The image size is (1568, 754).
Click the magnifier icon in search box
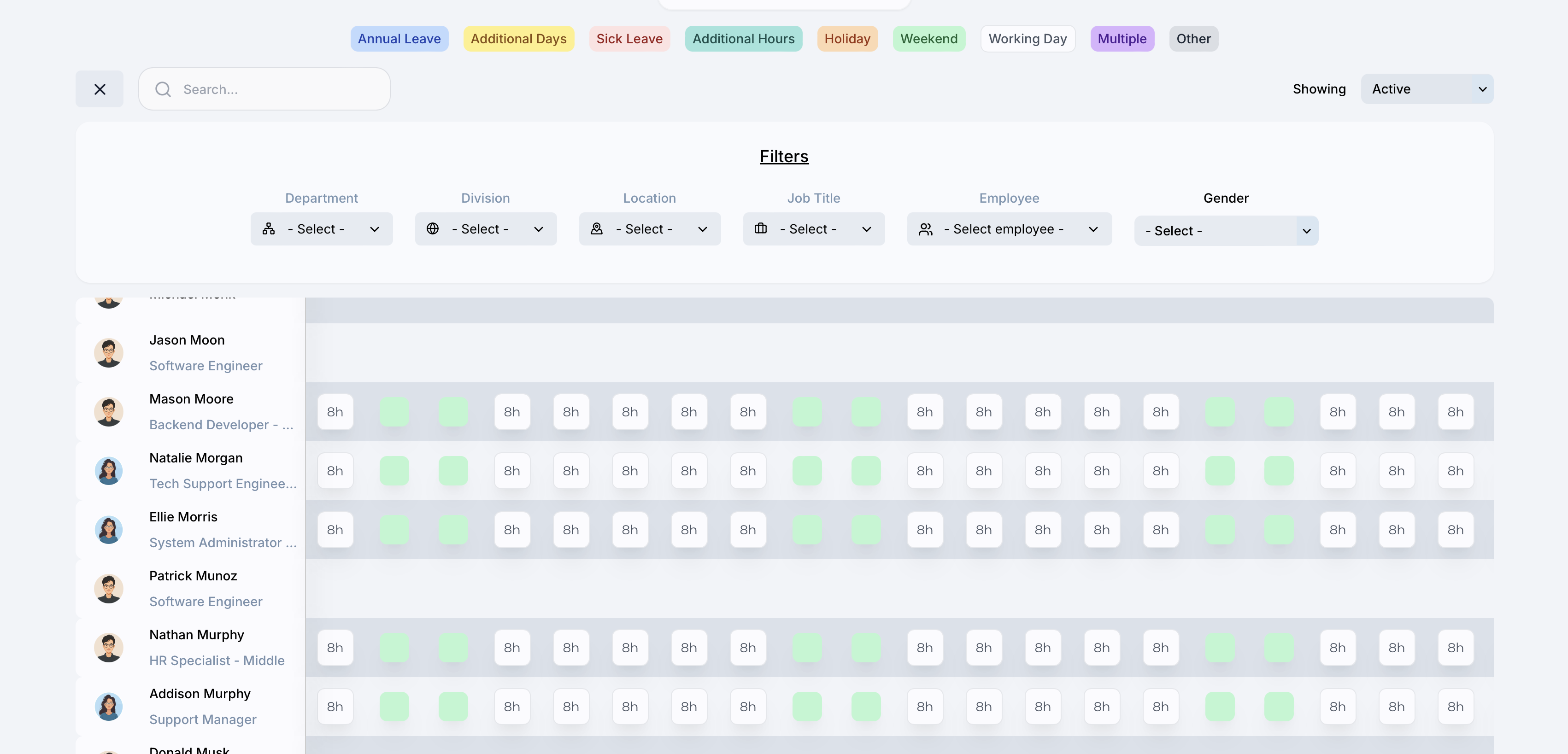(163, 89)
